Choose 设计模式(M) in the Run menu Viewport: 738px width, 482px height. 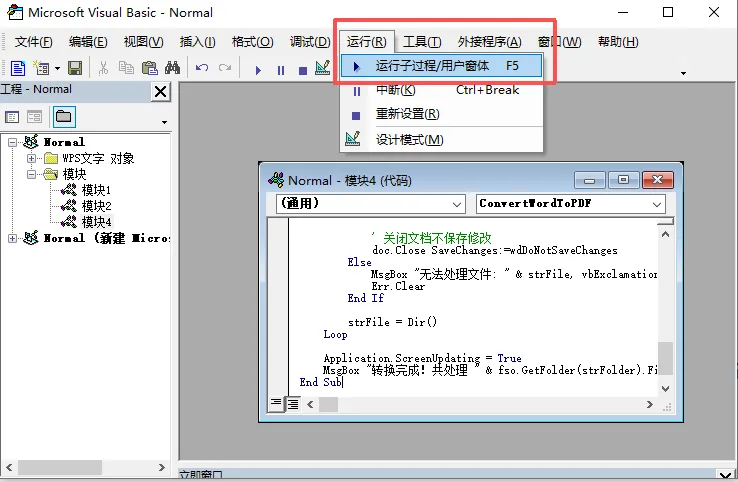441,139
